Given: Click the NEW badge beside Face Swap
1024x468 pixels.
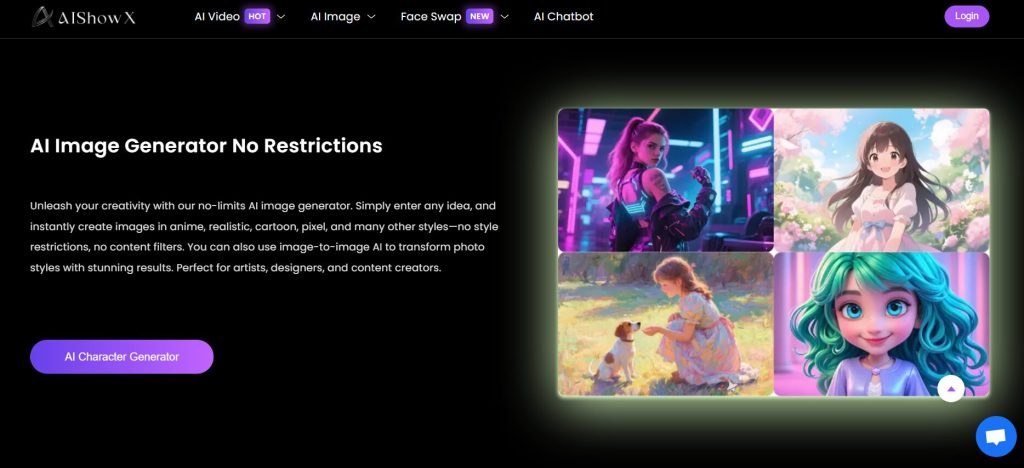Looking at the screenshot, I should (479, 16).
